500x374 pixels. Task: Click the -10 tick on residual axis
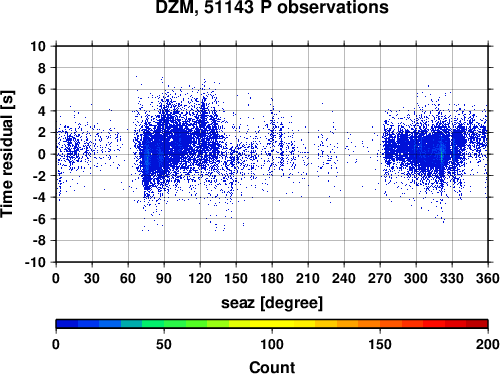point(35,262)
